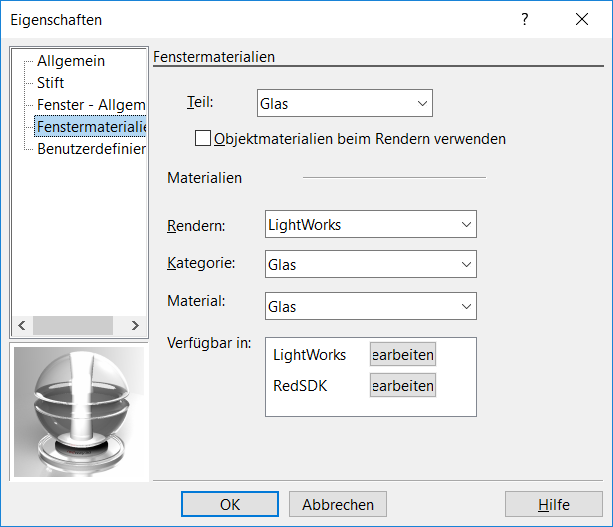Open help with the Hilfe button

click(x=554, y=504)
